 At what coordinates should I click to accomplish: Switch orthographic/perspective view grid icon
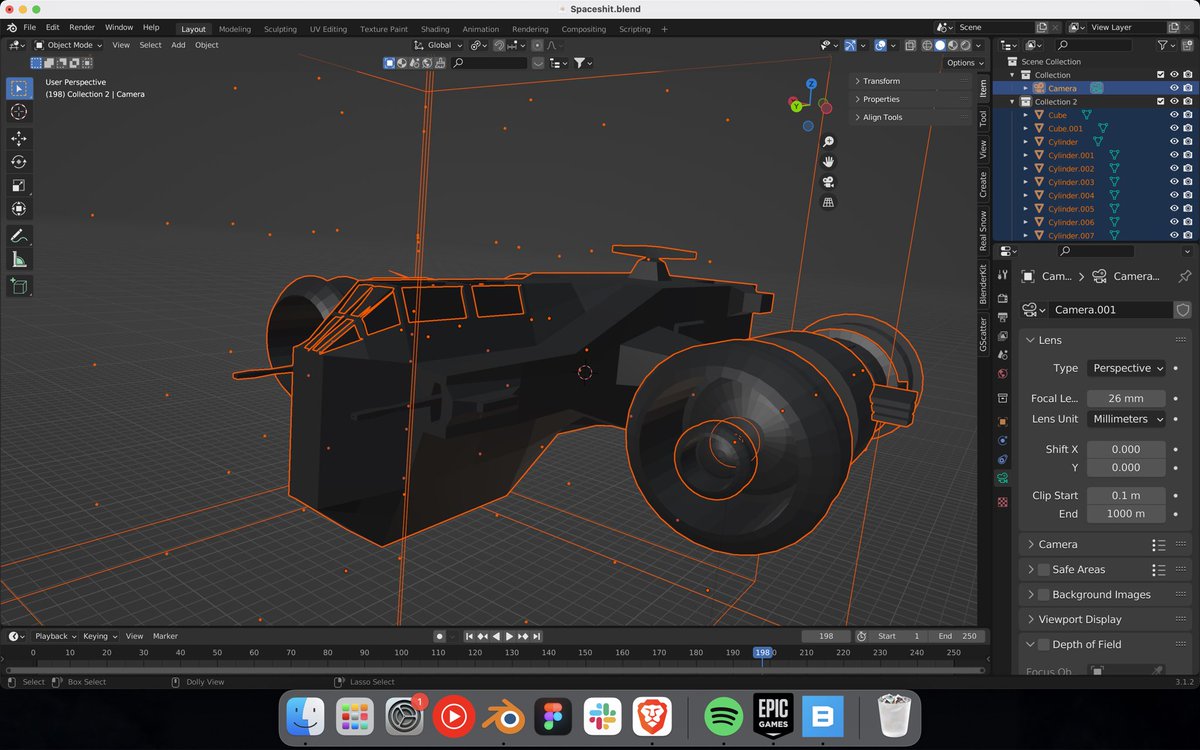pos(828,202)
